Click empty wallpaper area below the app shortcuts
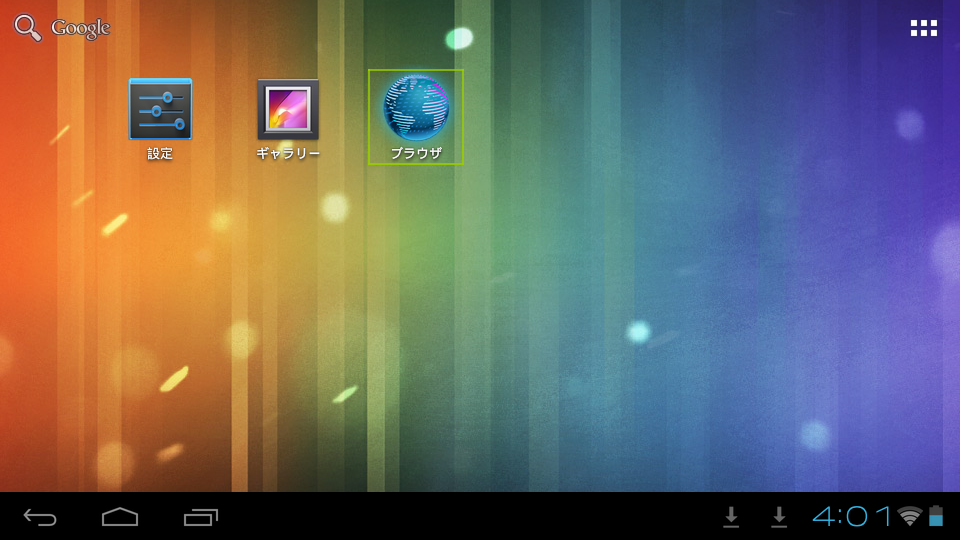This screenshot has height=540, width=960. [x=480, y=330]
